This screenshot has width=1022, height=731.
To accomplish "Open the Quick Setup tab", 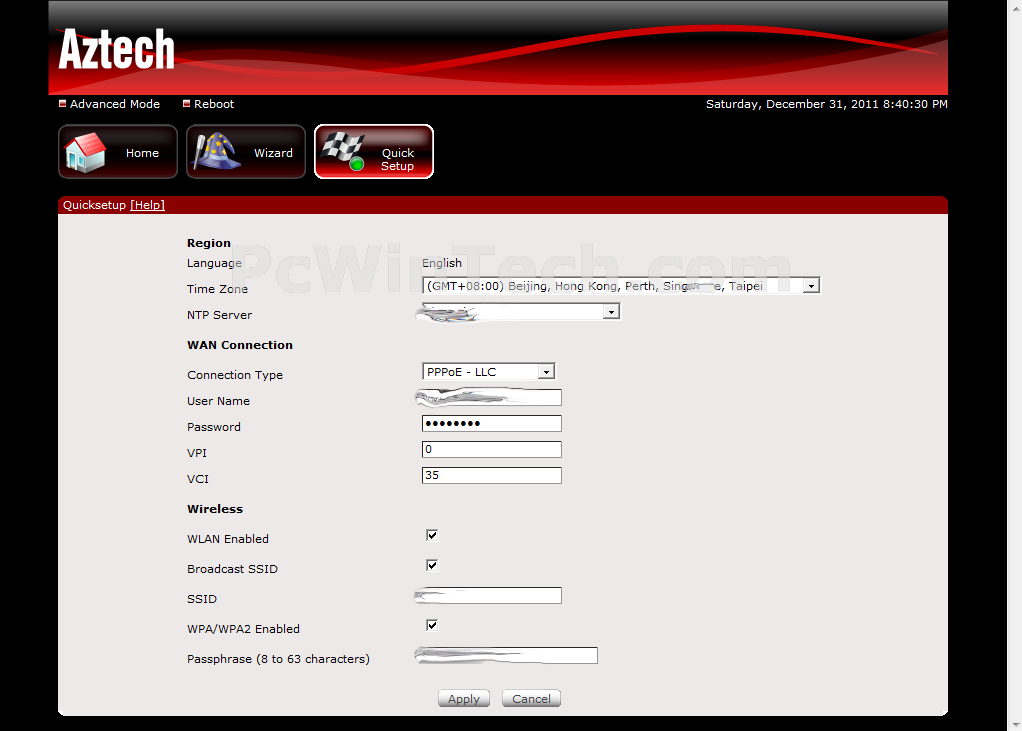I will pos(374,152).
